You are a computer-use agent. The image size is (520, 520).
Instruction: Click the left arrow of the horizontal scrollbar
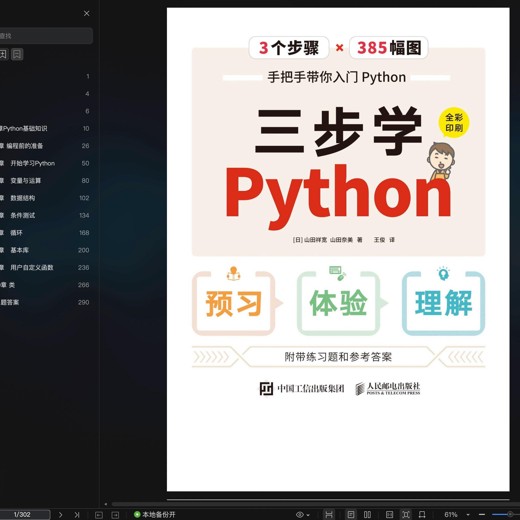tap(106, 504)
